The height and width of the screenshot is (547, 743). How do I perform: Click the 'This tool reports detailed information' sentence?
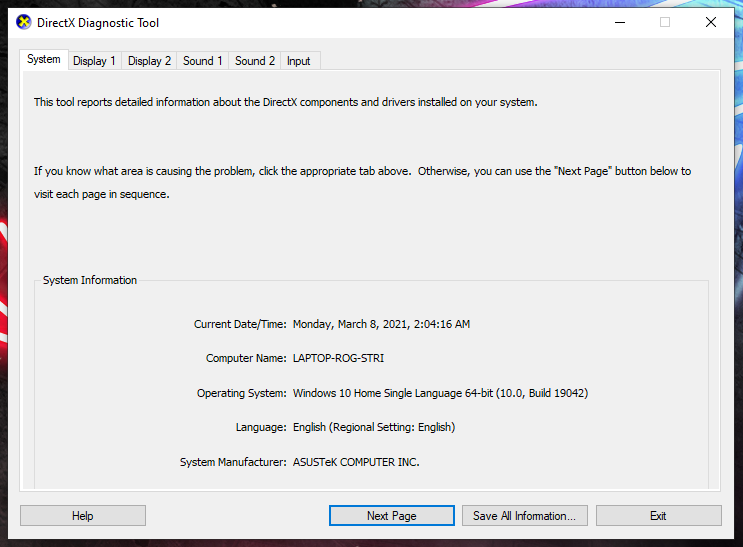click(x=286, y=102)
